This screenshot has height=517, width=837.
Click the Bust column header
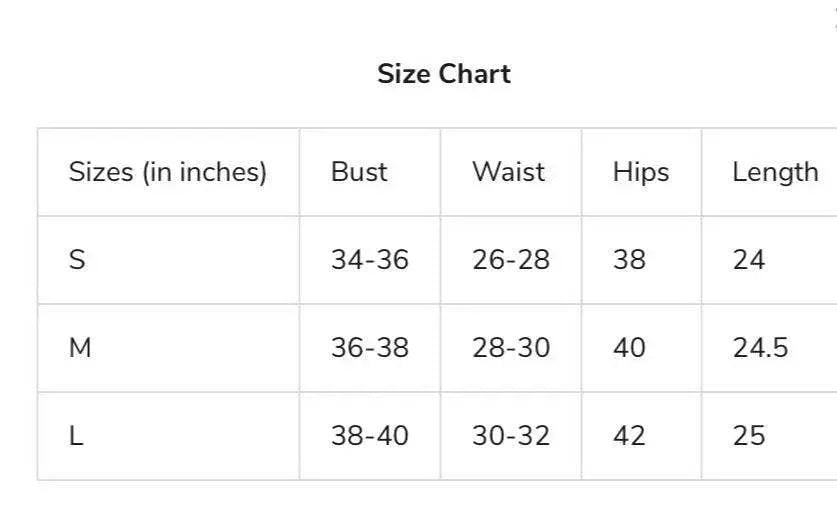tap(359, 172)
